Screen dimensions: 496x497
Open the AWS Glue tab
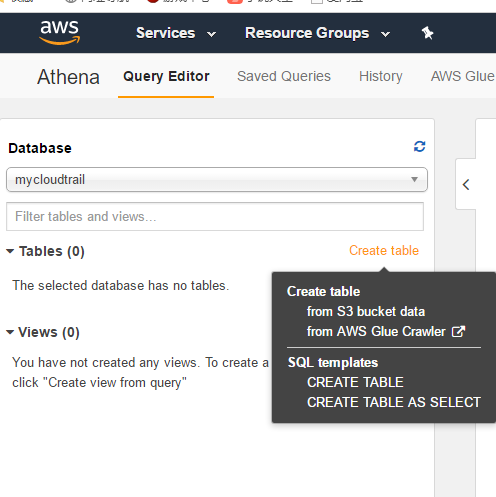coord(463,76)
